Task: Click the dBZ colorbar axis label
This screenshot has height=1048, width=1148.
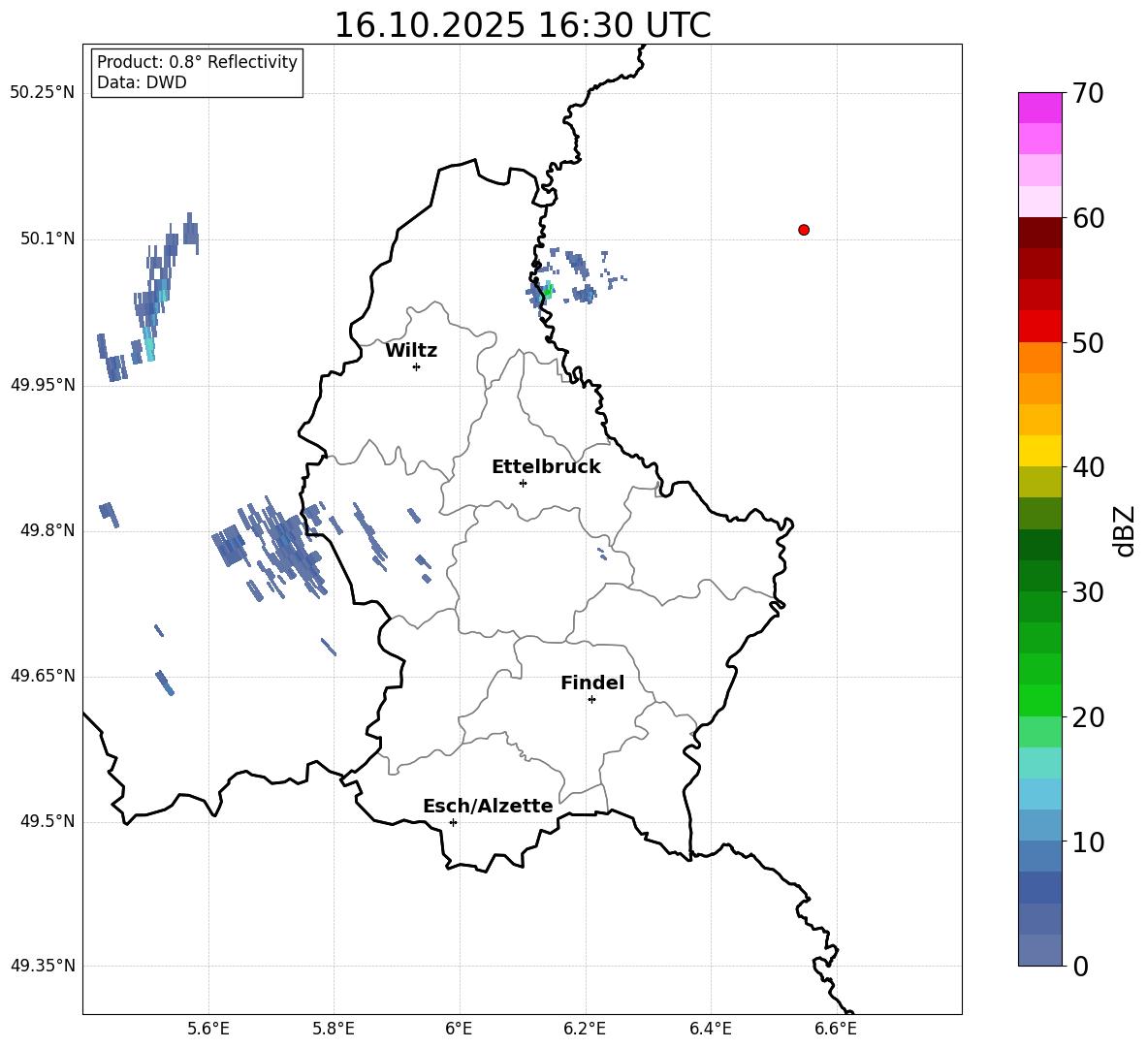Action: click(1125, 530)
